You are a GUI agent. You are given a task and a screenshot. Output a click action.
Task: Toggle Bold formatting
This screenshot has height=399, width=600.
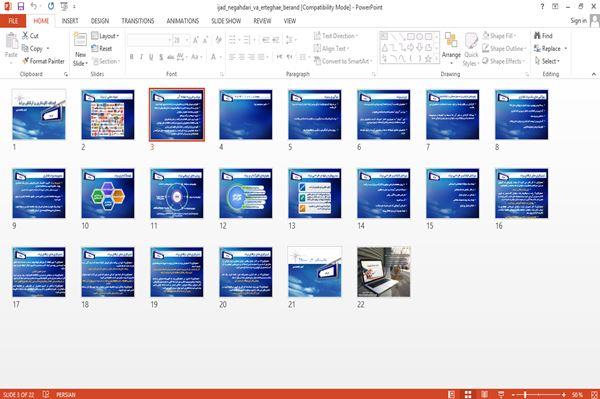click(x=132, y=57)
